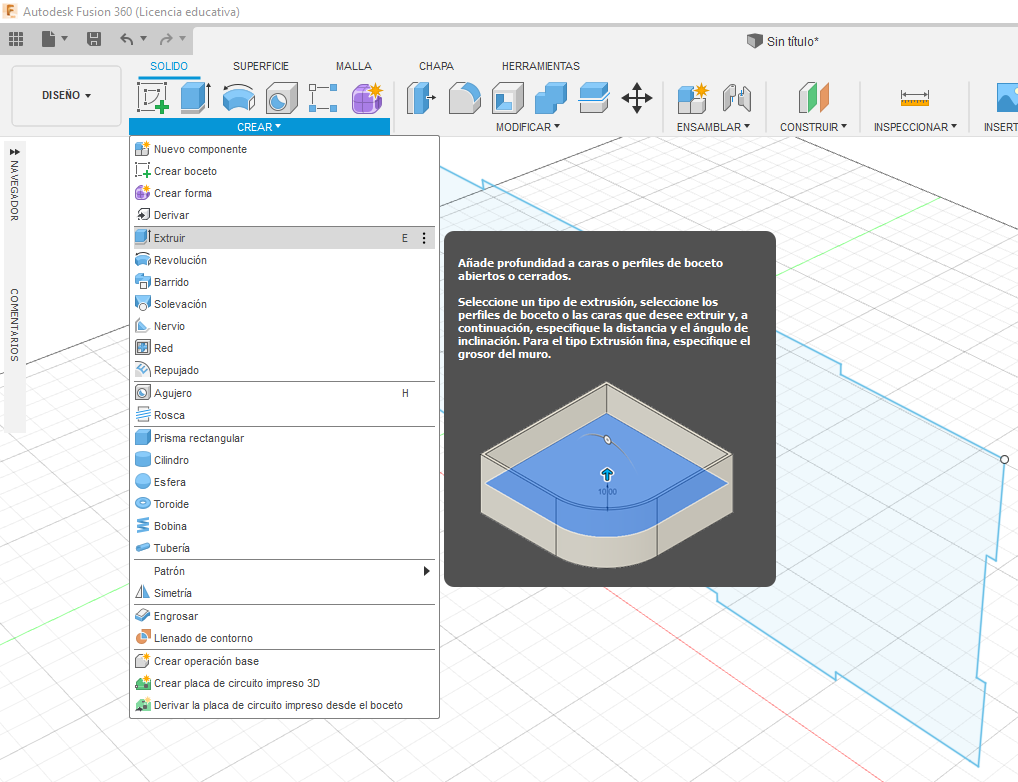Select Rosca in the Crear menu
The width and height of the screenshot is (1018, 782).
pyautogui.click(x=284, y=416)
